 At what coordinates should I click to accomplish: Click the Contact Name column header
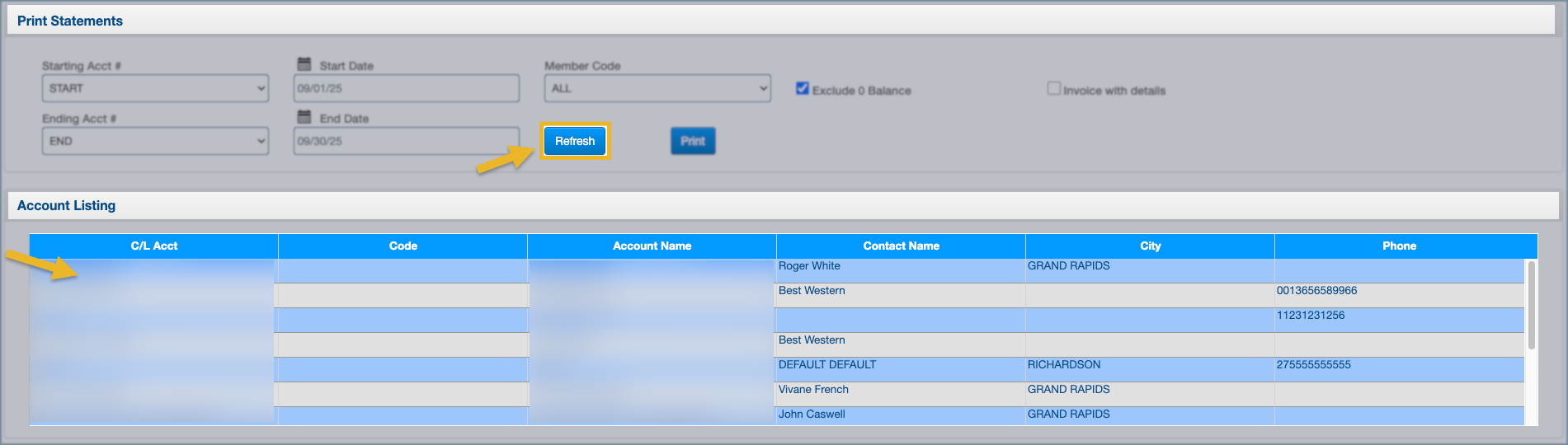(x=901, y=246)
